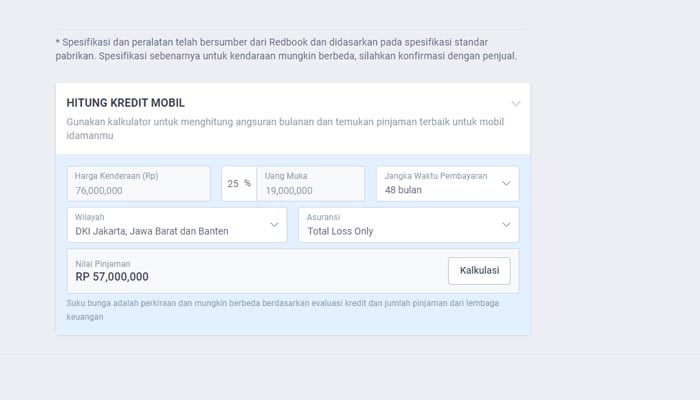Select the 48 bulan payment term value
700x400 pixels.
(x=404, y=190)
